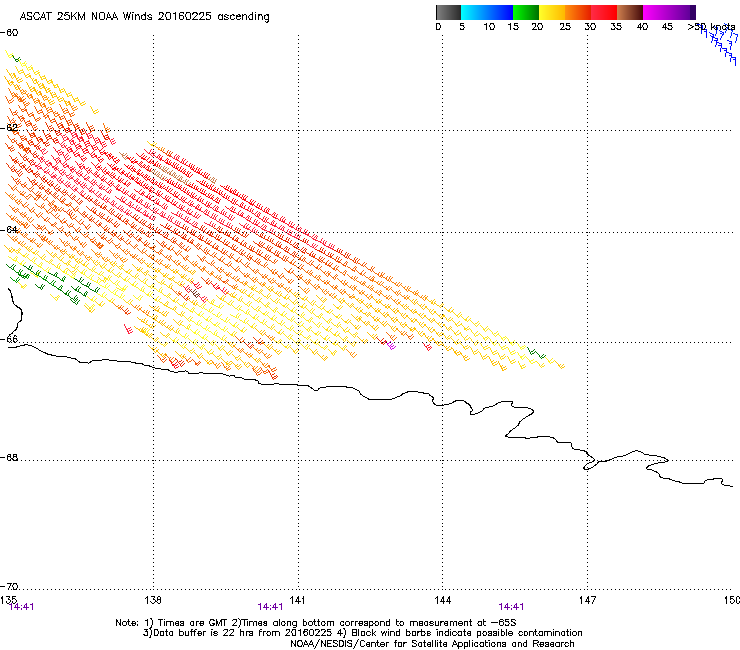Click the '25' color scale label
The image size is (740, 650).
pos(565,27)
